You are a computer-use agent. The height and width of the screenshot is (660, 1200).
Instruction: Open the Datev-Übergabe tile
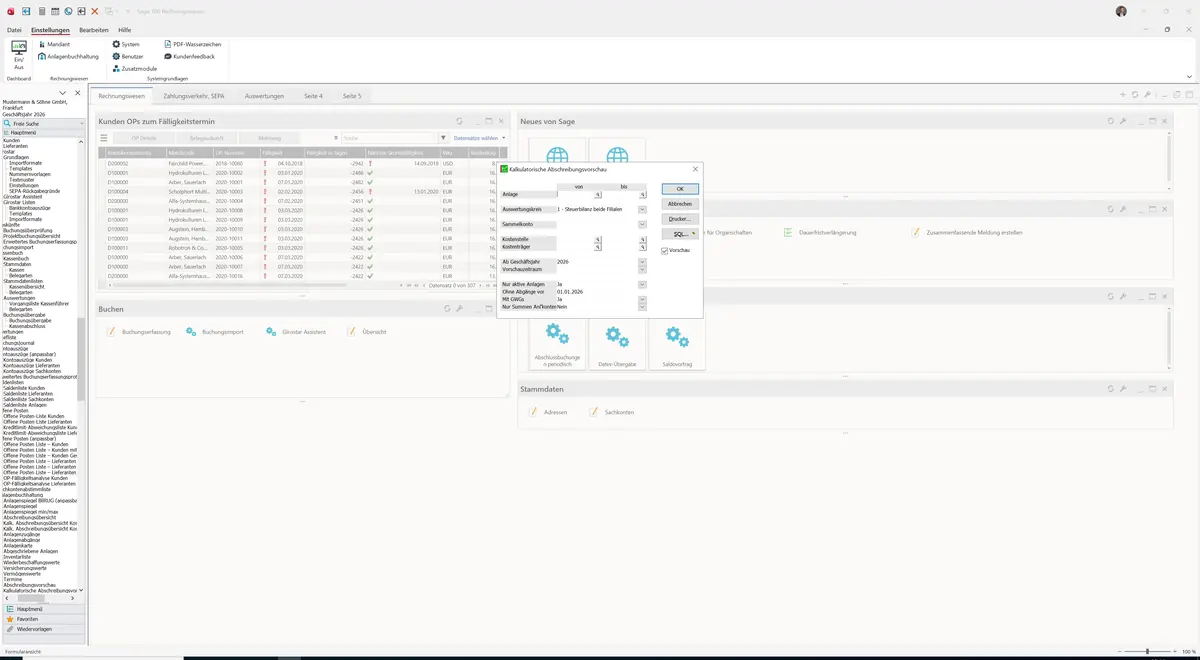pos(617,345)
